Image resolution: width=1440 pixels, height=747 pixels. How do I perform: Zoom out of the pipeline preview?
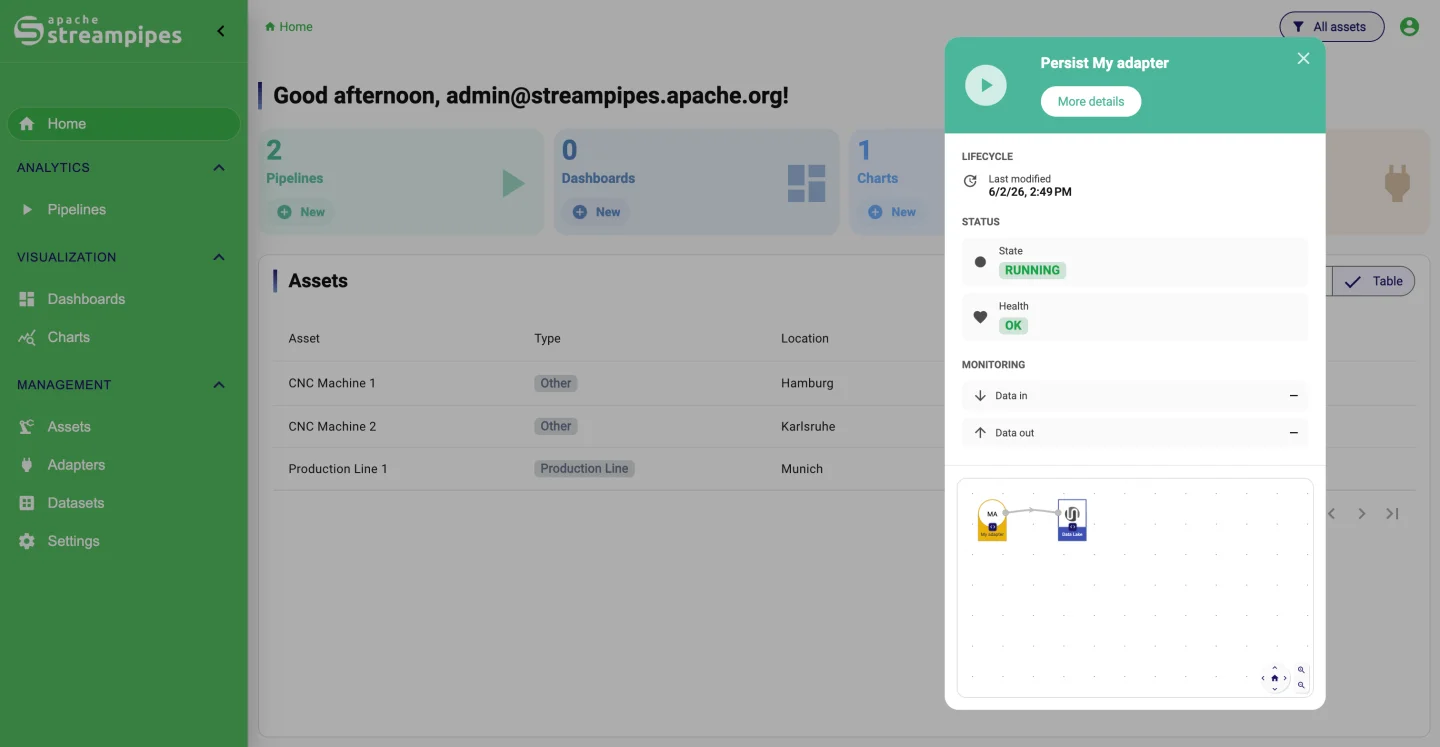coord(1301,685)
